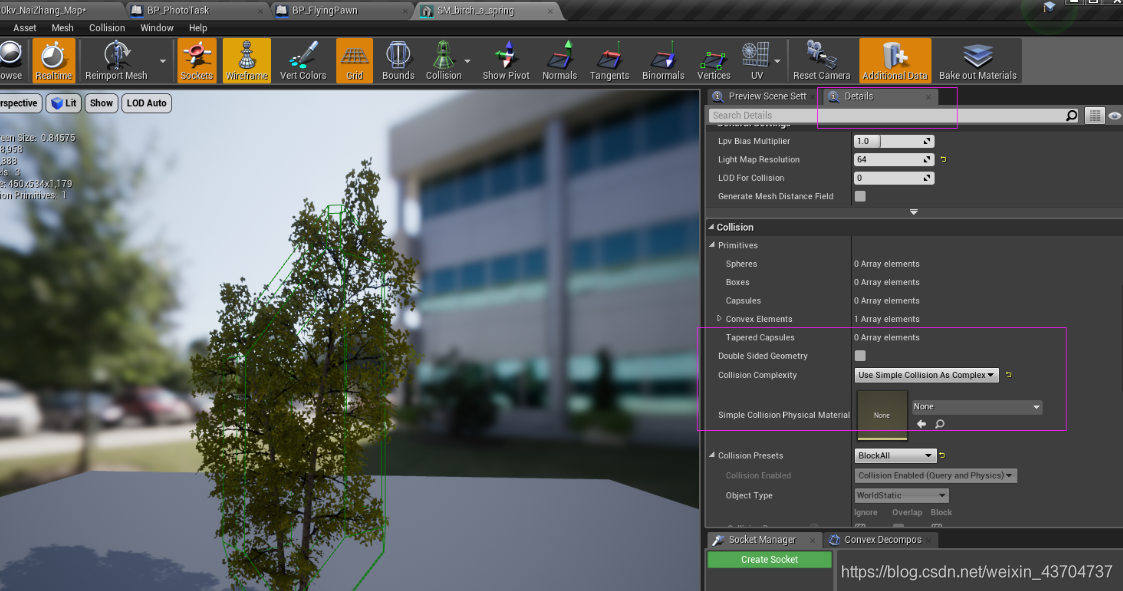Show mesh Tangents
This screenshot has height=591, width=1123.
point(609,61)
